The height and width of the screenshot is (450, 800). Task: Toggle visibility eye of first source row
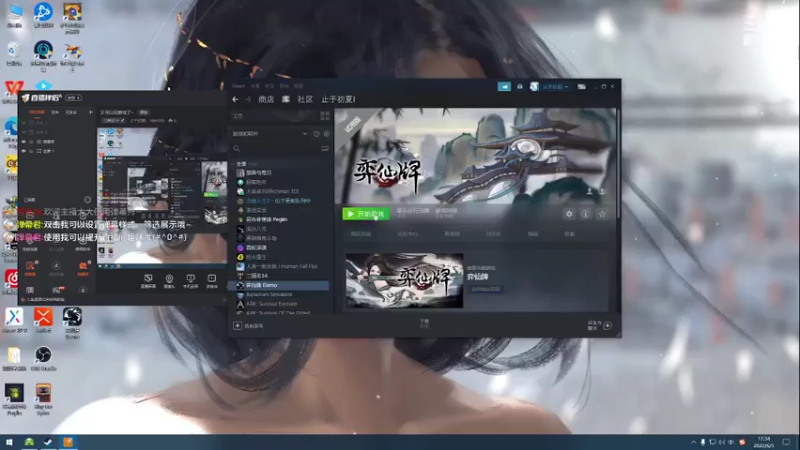point(24,123)
